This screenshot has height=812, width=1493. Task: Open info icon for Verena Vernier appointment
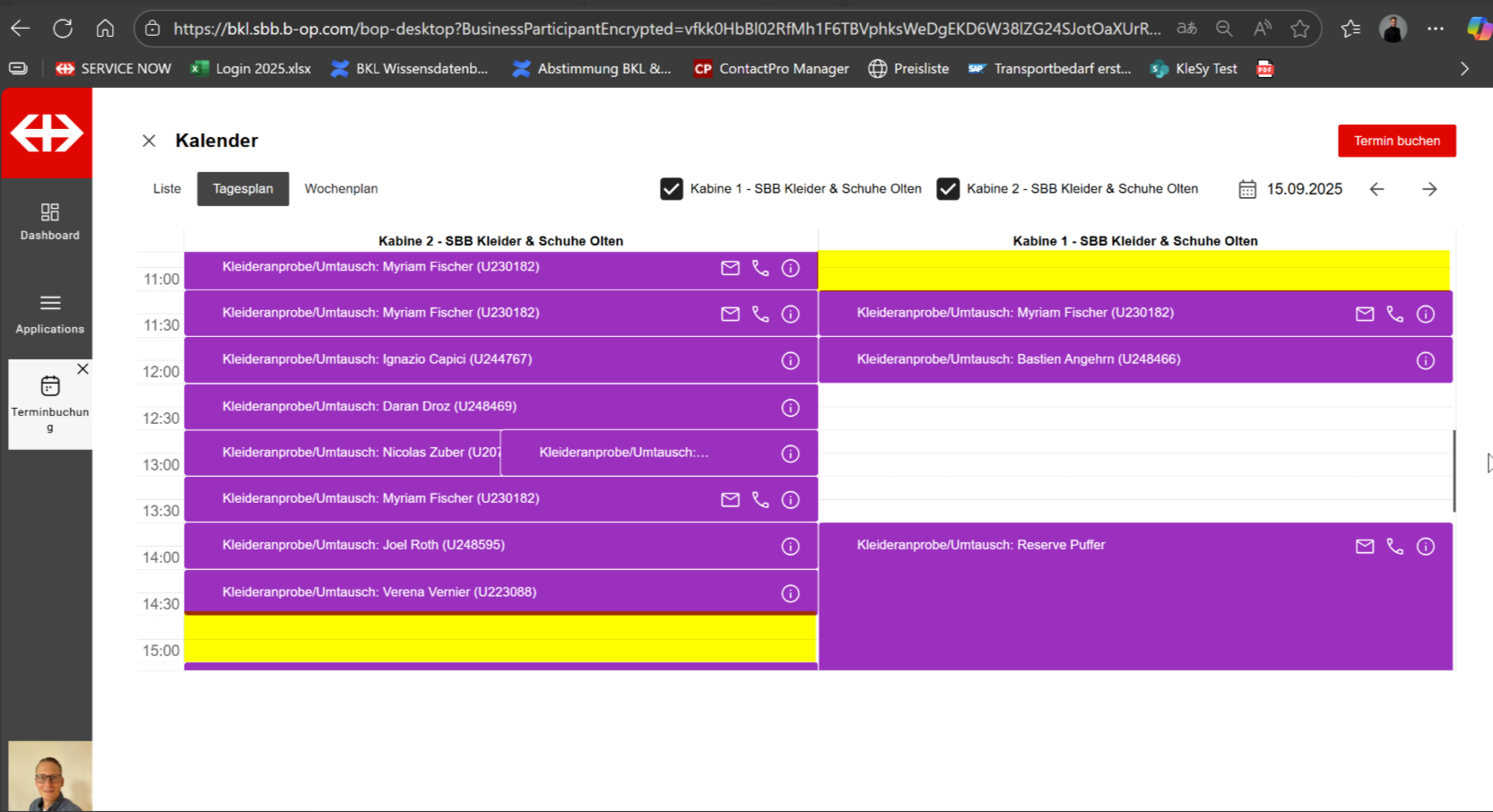pos(790,593)
